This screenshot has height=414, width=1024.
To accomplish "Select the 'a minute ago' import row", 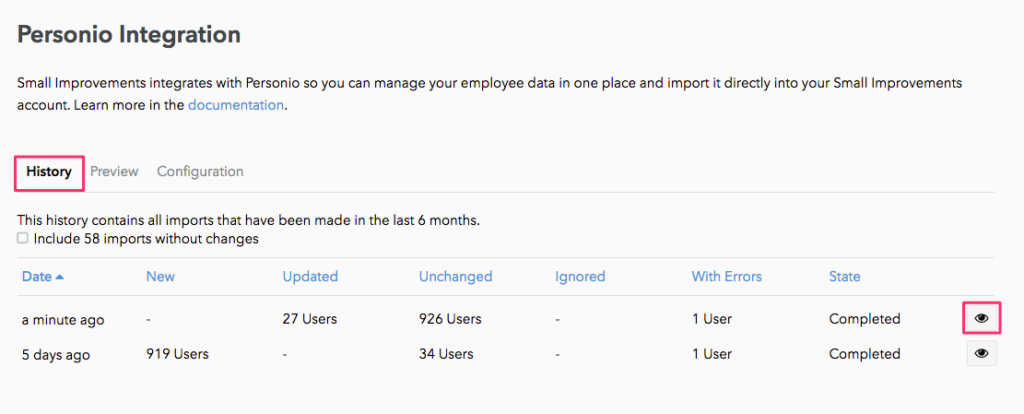I will coord(63,320).
